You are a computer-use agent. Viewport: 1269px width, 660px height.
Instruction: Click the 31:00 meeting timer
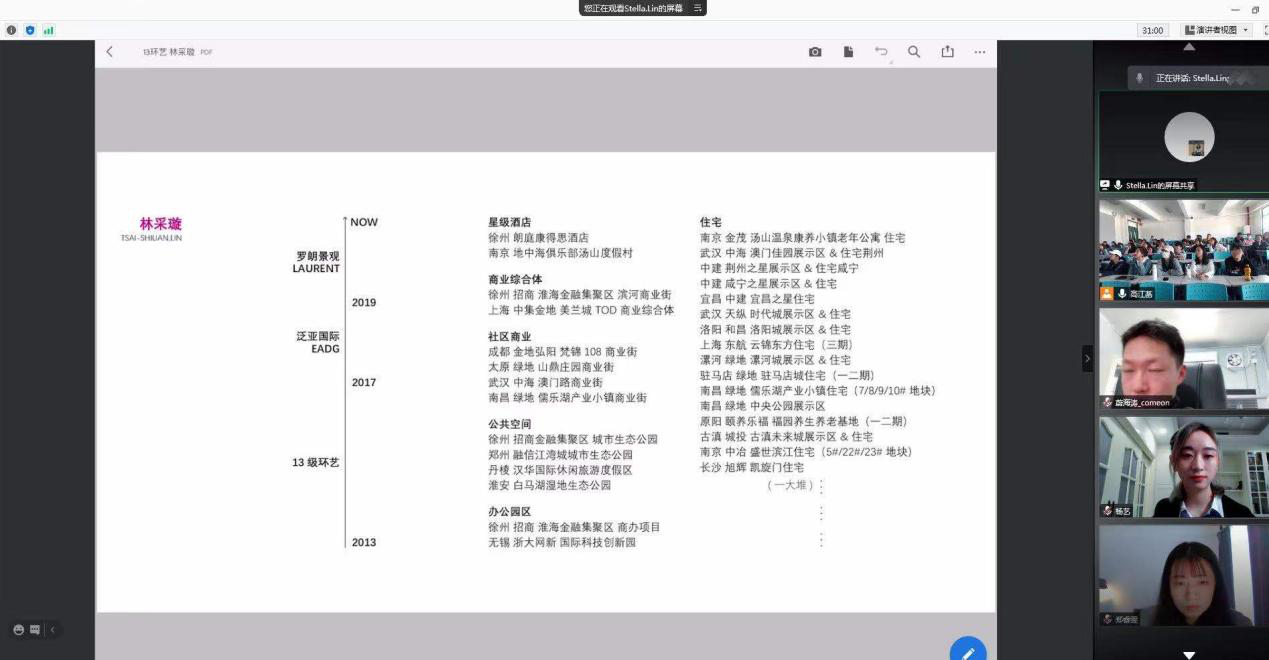tap(1152, 31)
